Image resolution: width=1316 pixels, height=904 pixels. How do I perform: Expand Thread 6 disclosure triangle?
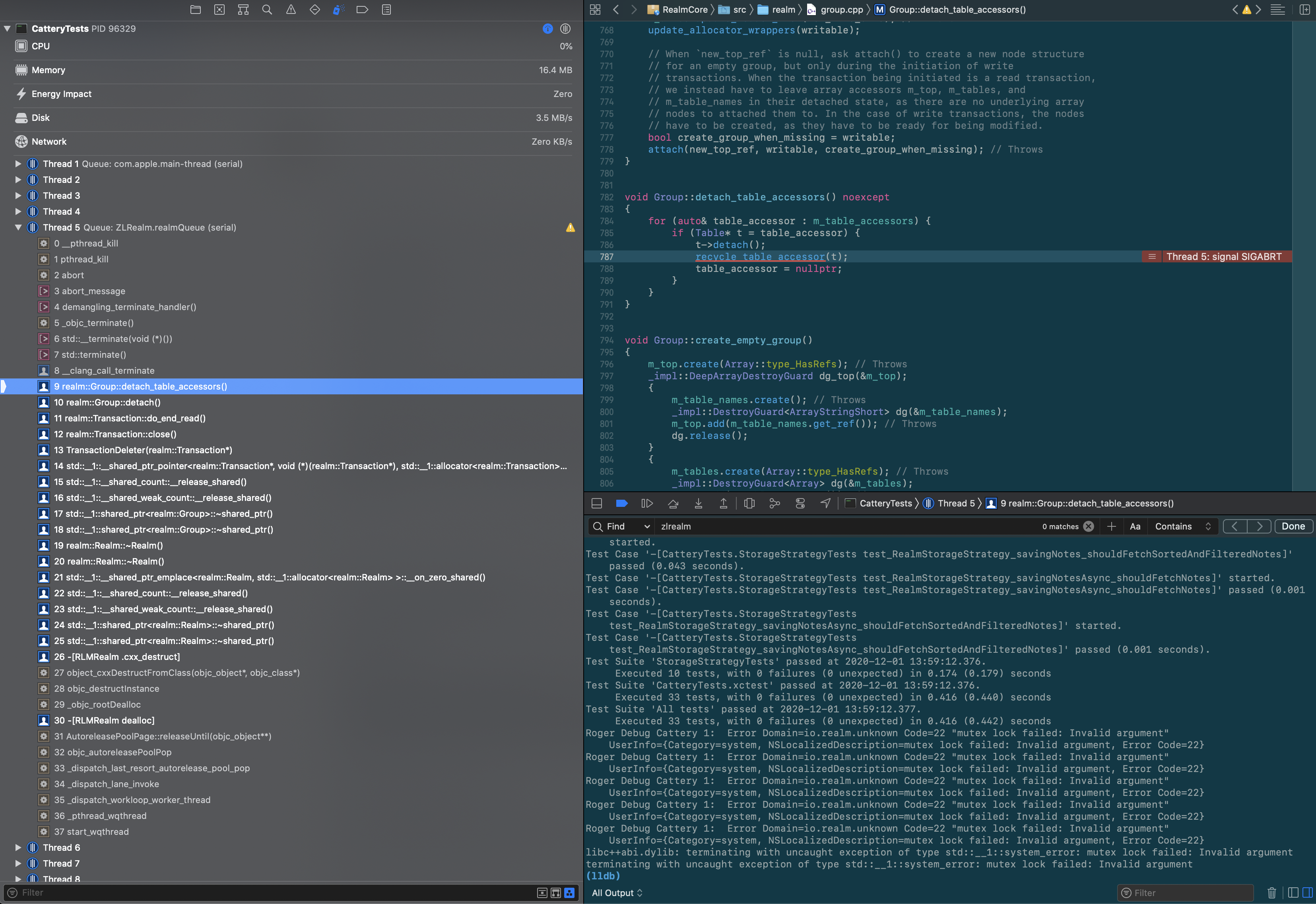tap(19, 848)
